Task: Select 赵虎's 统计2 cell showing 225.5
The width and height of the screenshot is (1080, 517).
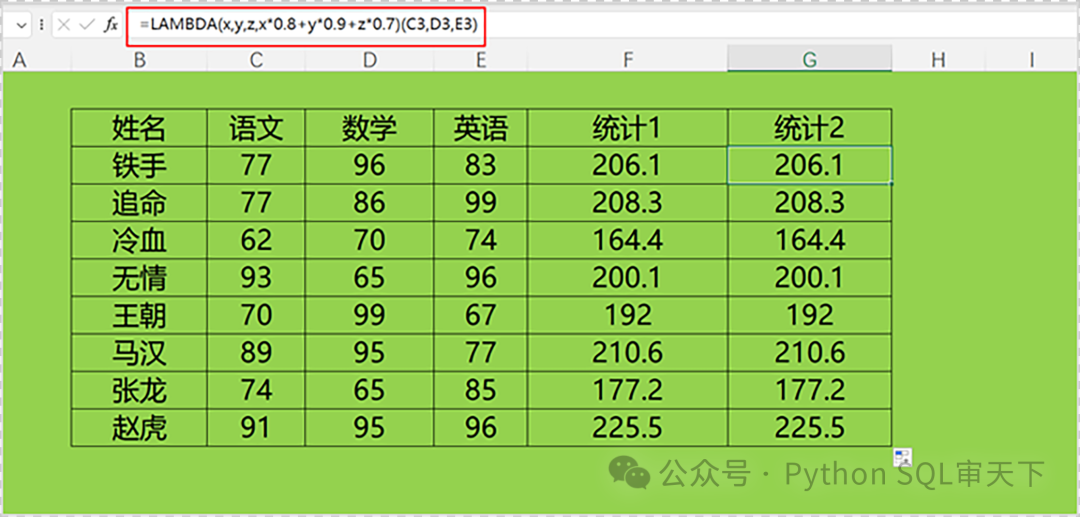Action: pyautogui.click(x=809, y=428)
